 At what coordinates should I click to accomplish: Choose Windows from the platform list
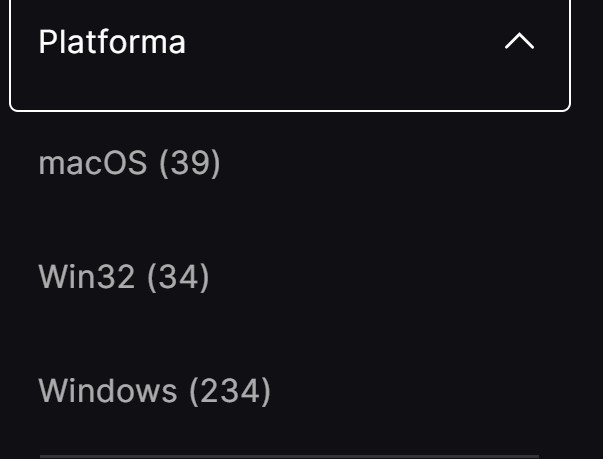click(154, 391)
